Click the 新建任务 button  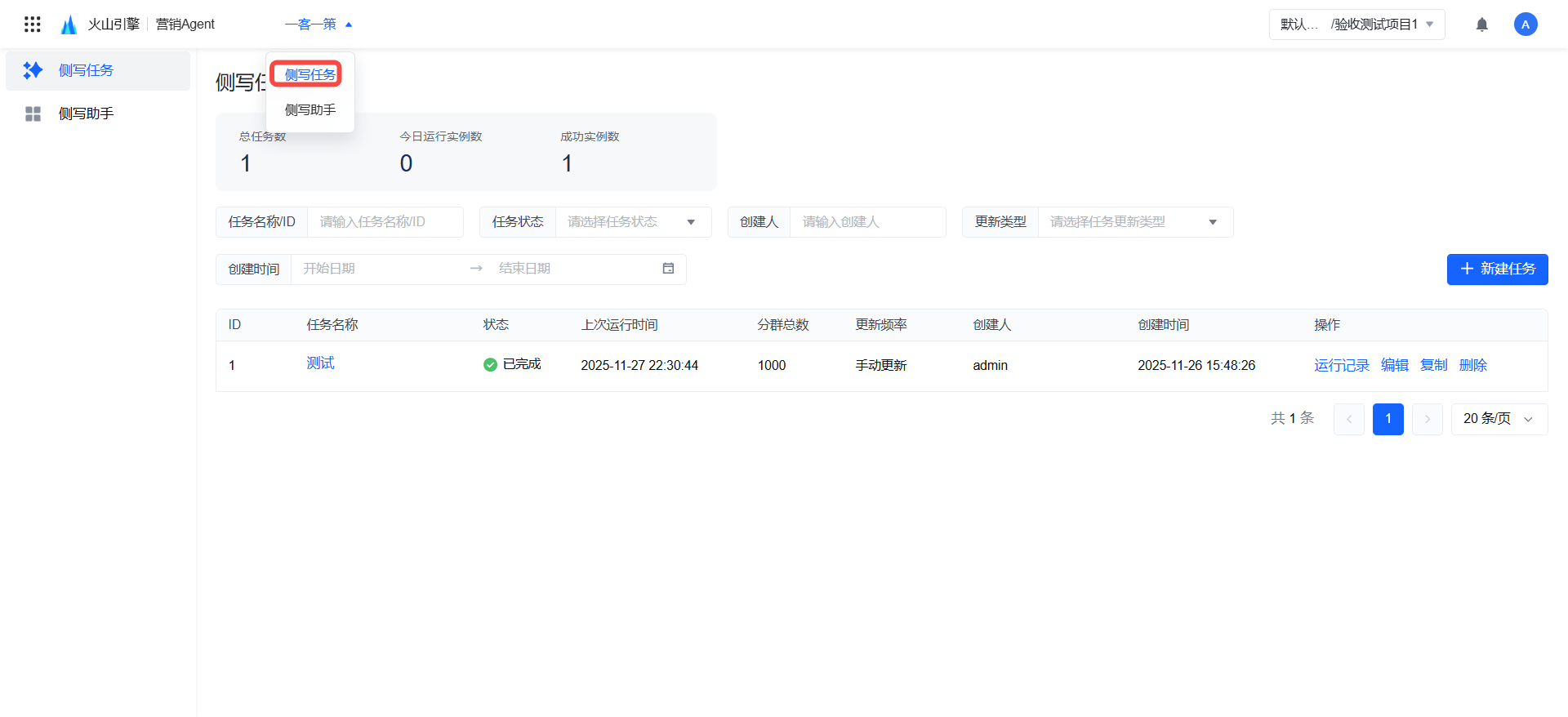click(1497, 269)
